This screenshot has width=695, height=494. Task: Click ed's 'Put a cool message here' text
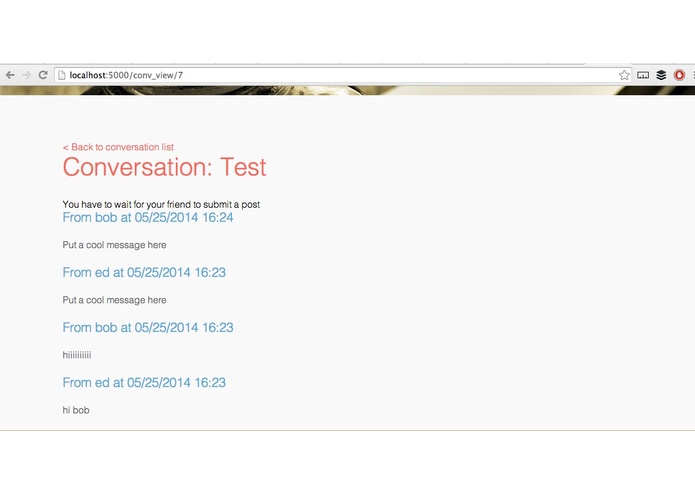click(x=114, y=300)
